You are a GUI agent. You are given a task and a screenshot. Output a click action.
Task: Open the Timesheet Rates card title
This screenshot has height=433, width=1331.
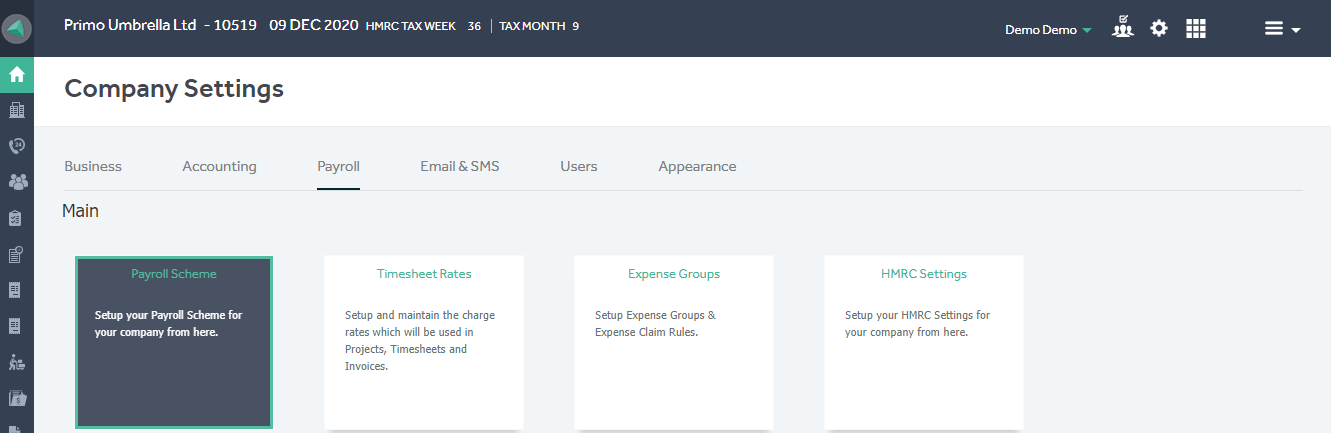tap(424, 273)
